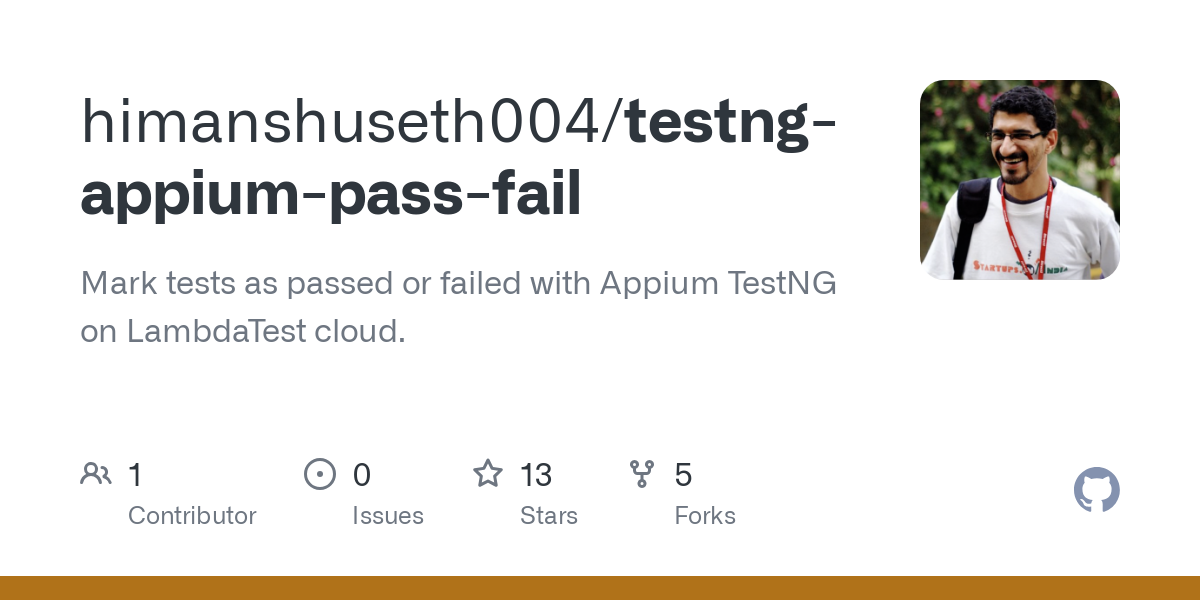Click the star icon beside 13
Viewport: 1200px width, 600px height.
(x=488, y=474)
